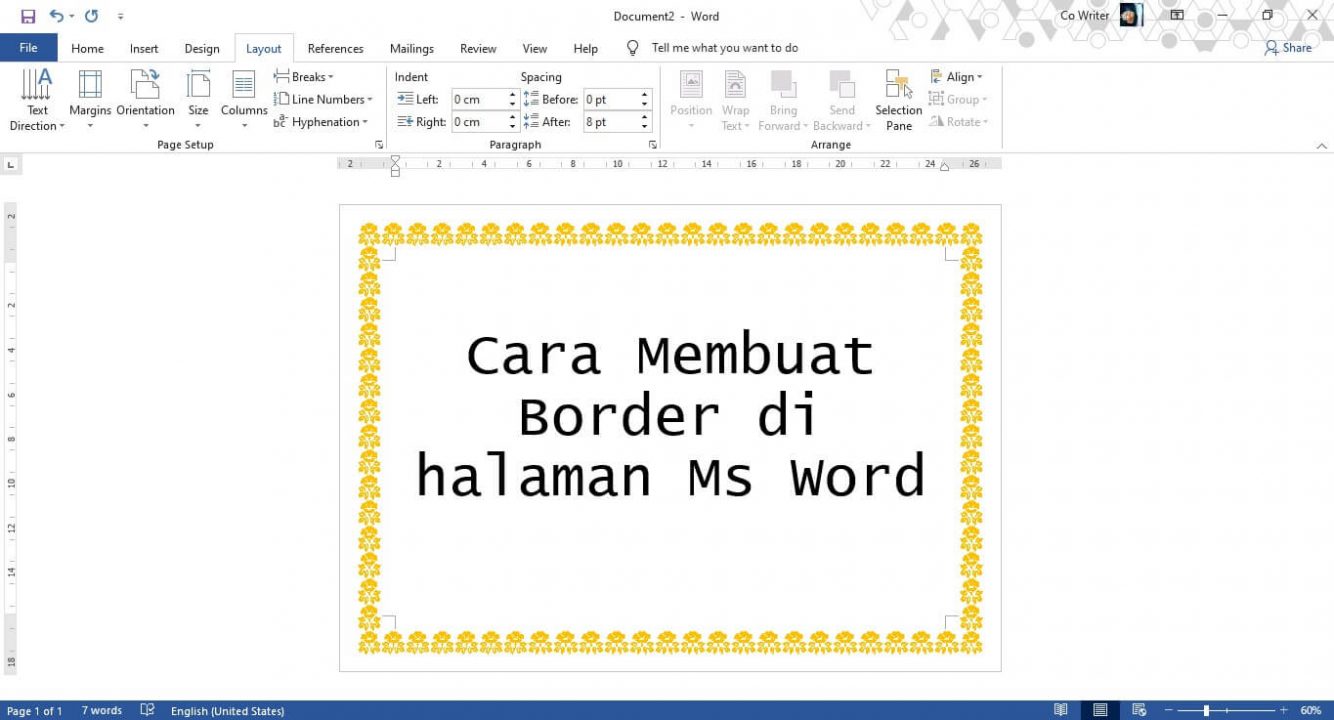Screen dimensions: 1334x720
Task: Click the Hyphenation tool
Action: click(322, 121)
